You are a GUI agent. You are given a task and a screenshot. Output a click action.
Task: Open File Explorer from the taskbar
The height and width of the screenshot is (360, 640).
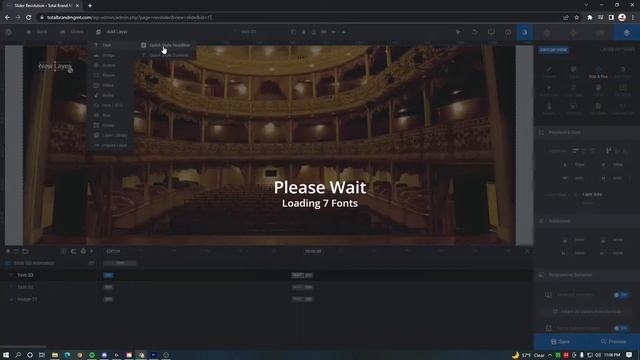pyautogui.click(x=55, y=355)
